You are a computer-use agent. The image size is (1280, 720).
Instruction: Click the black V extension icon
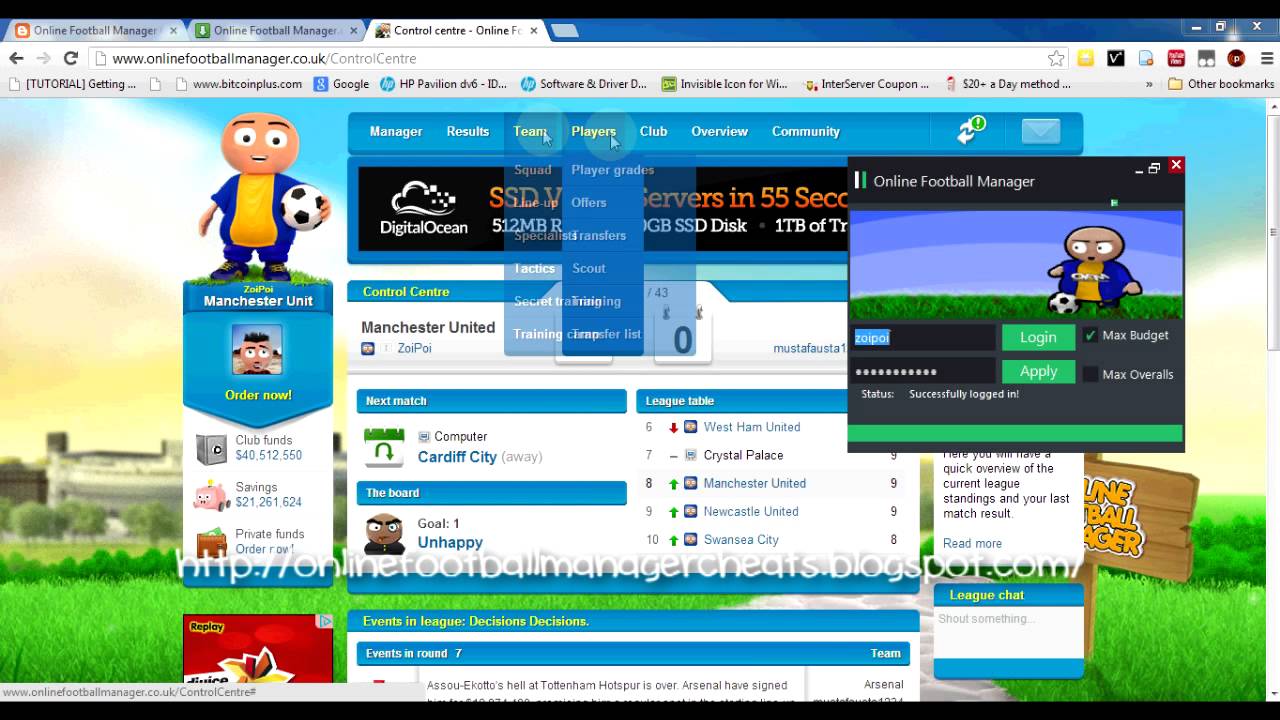click(x=1115, y=58)
